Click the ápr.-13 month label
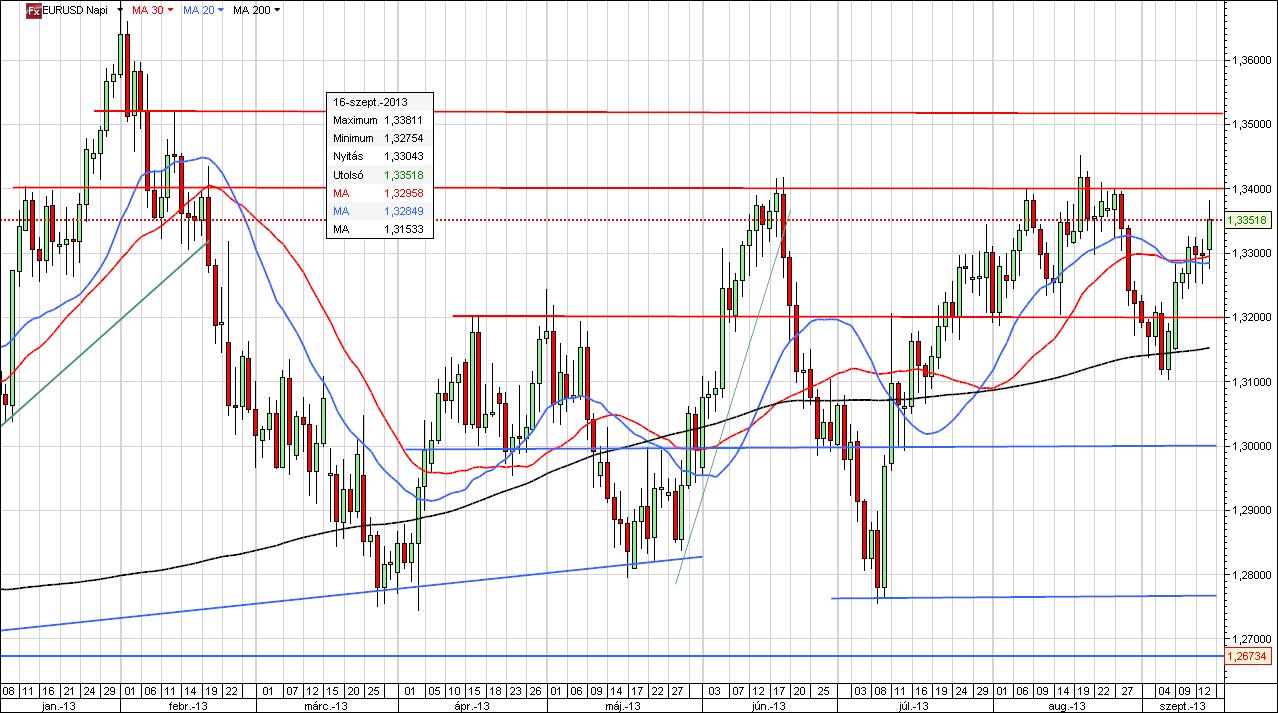 [471, 705]
